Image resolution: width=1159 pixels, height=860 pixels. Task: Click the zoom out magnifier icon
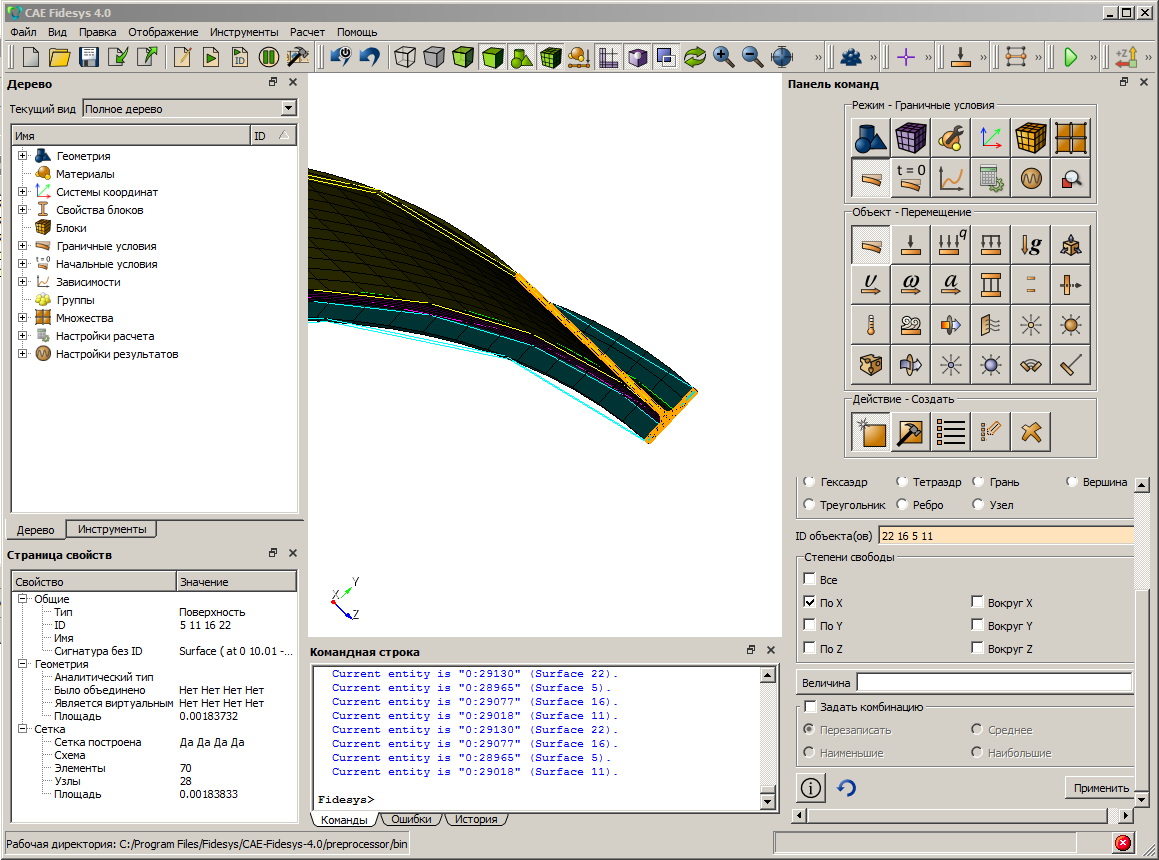coord(752,57)
